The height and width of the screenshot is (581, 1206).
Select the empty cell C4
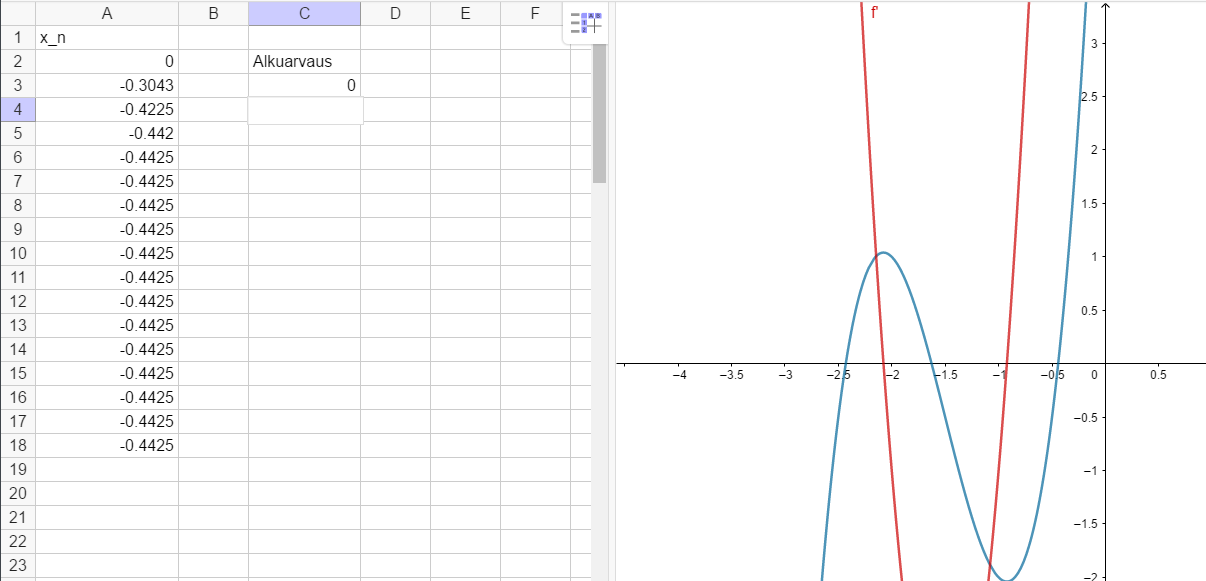point(304,110)
